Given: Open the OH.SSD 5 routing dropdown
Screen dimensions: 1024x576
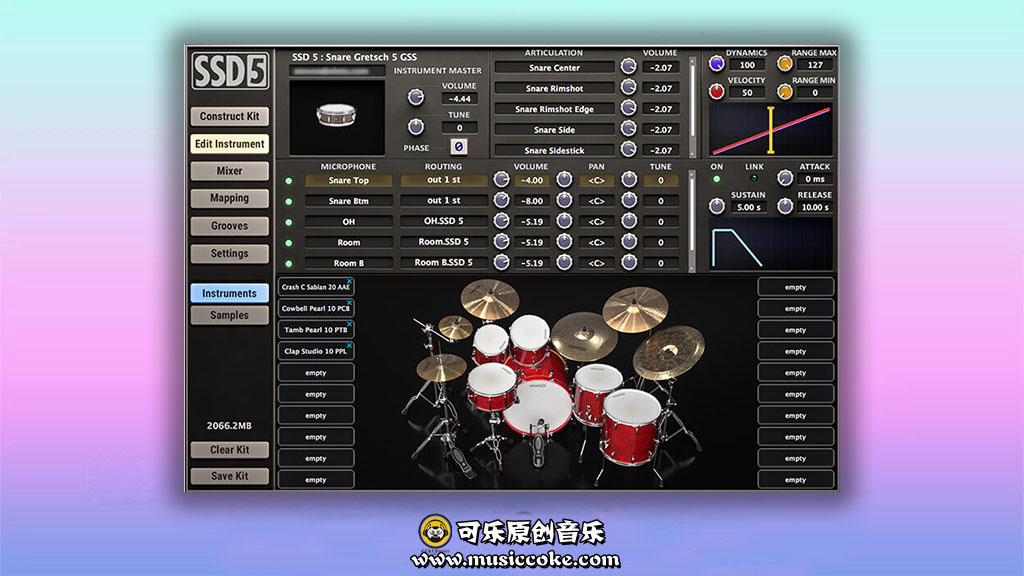Looking at the screenshot, I should pyautogui.click(x=443, y=221).
